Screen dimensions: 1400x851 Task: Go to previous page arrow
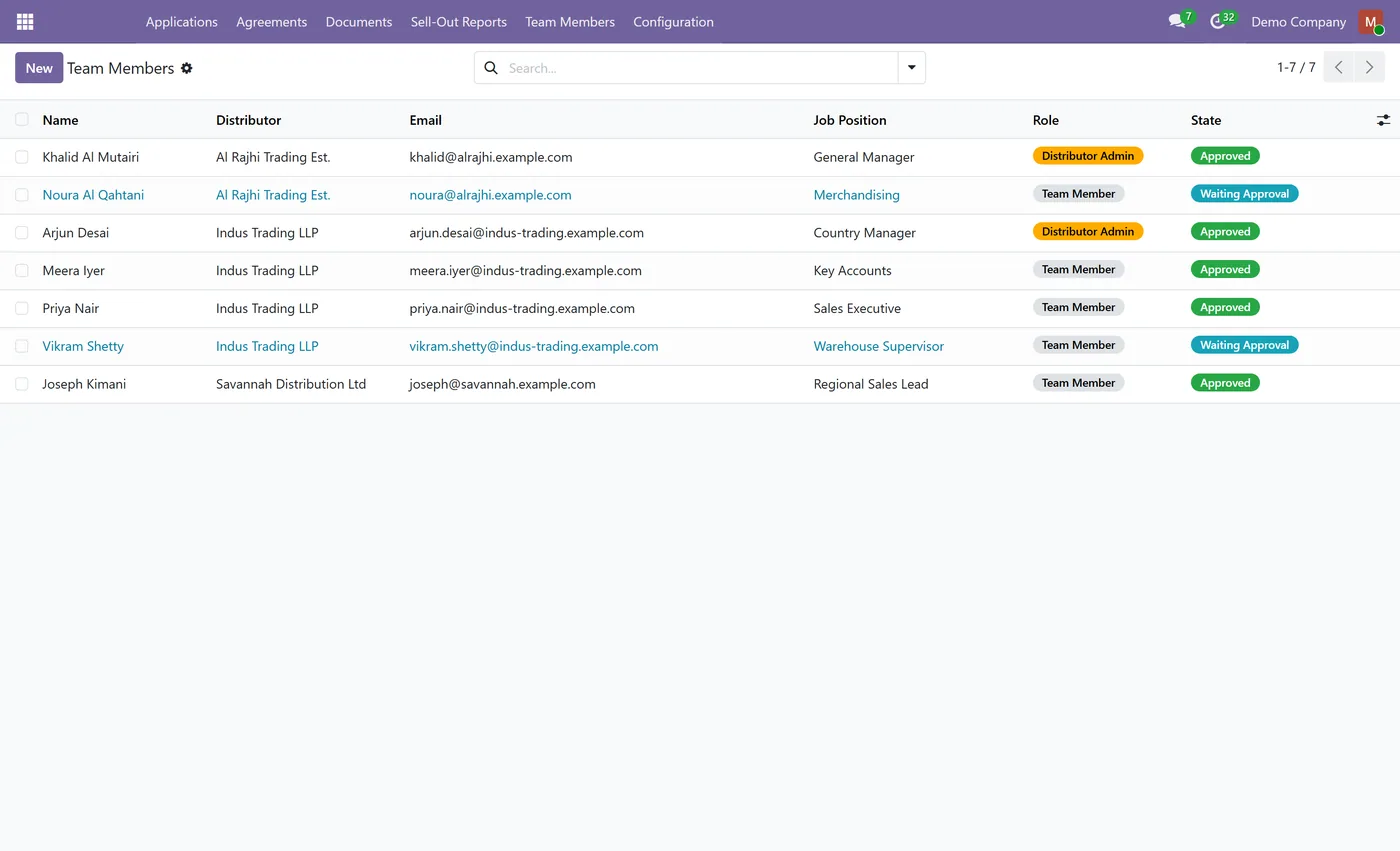pos(1339,68)
